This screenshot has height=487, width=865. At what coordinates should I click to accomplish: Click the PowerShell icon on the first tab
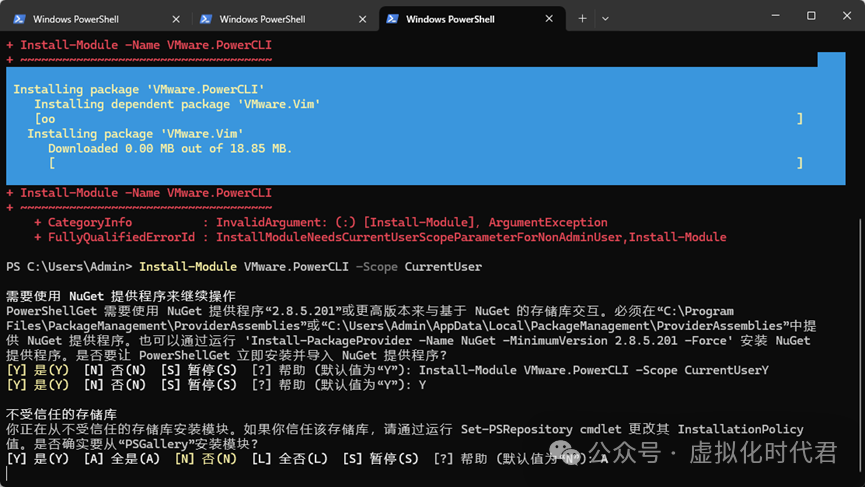coord(19,19)
